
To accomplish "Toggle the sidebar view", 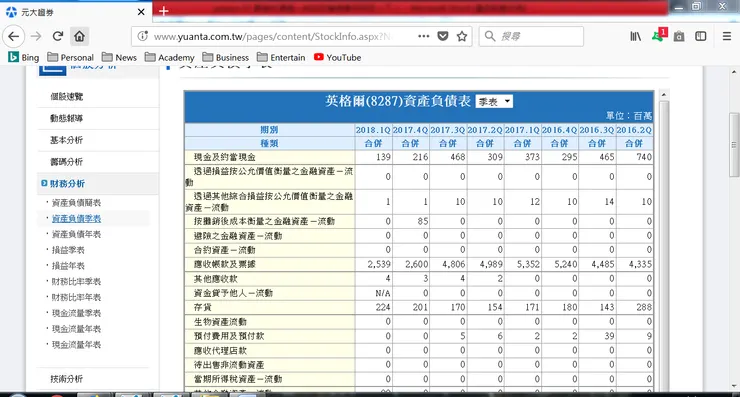I will [x=701, y=36].
